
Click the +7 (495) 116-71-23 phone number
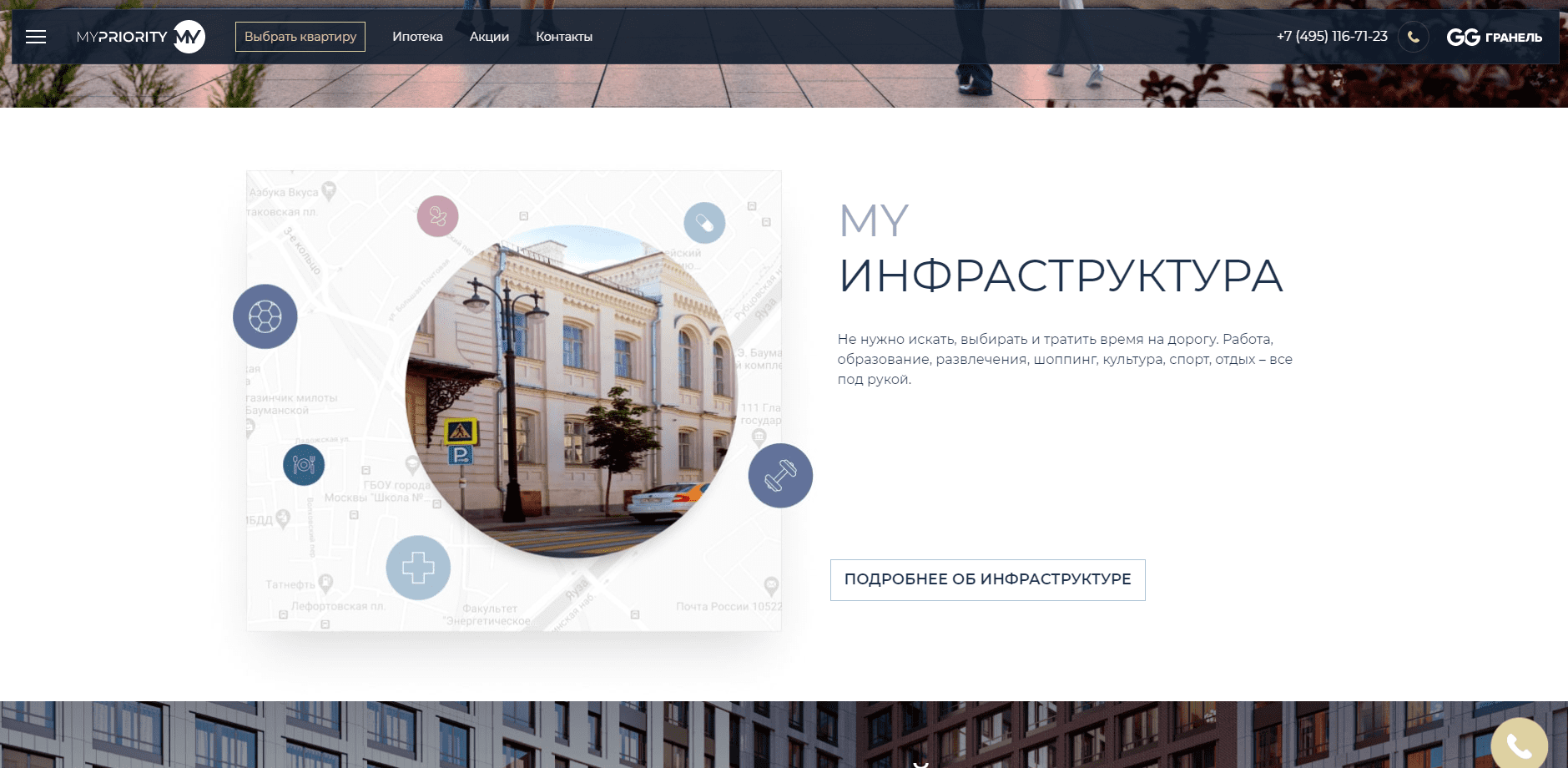coord(1331,37)
